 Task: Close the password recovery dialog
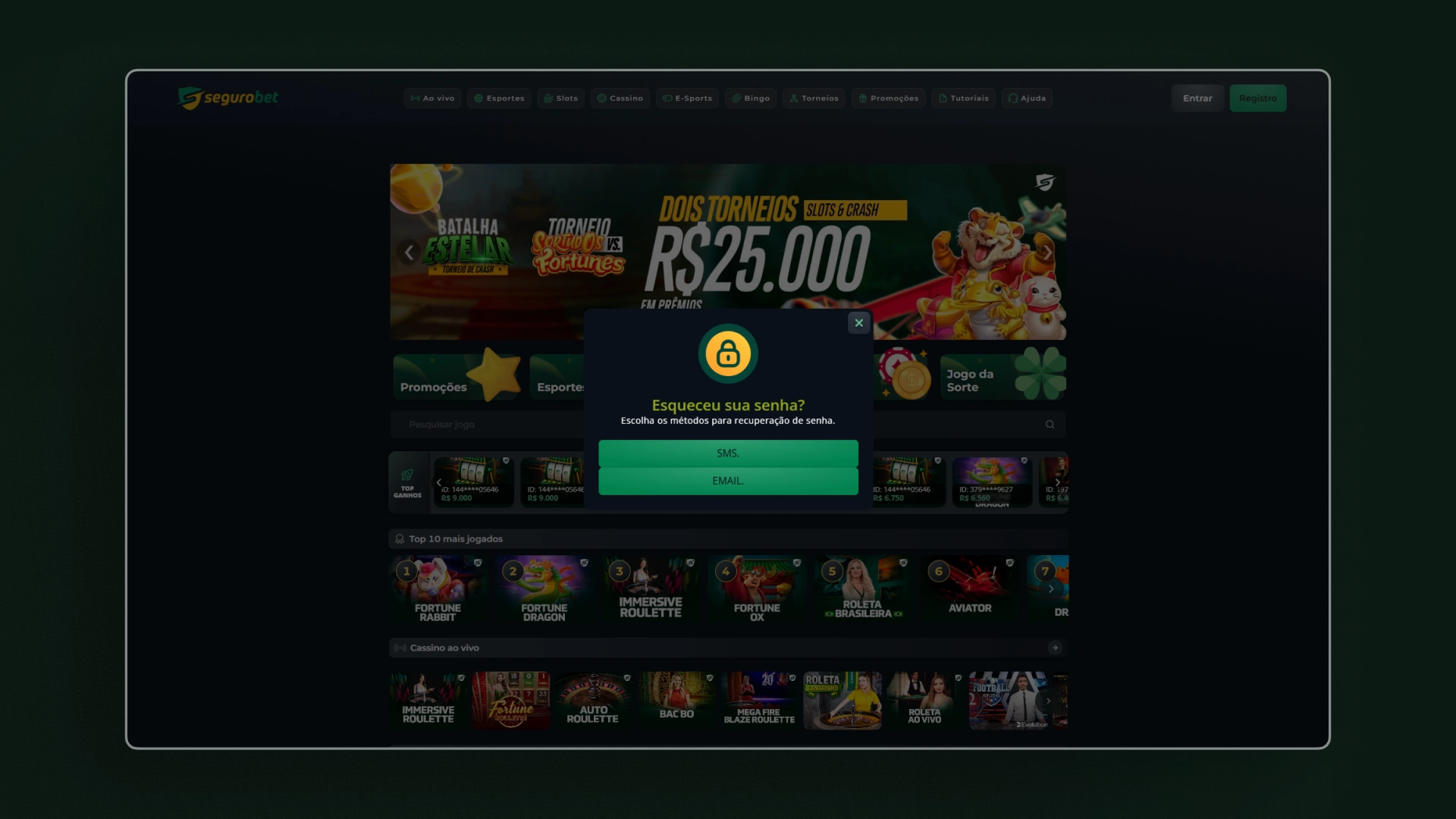858,323
